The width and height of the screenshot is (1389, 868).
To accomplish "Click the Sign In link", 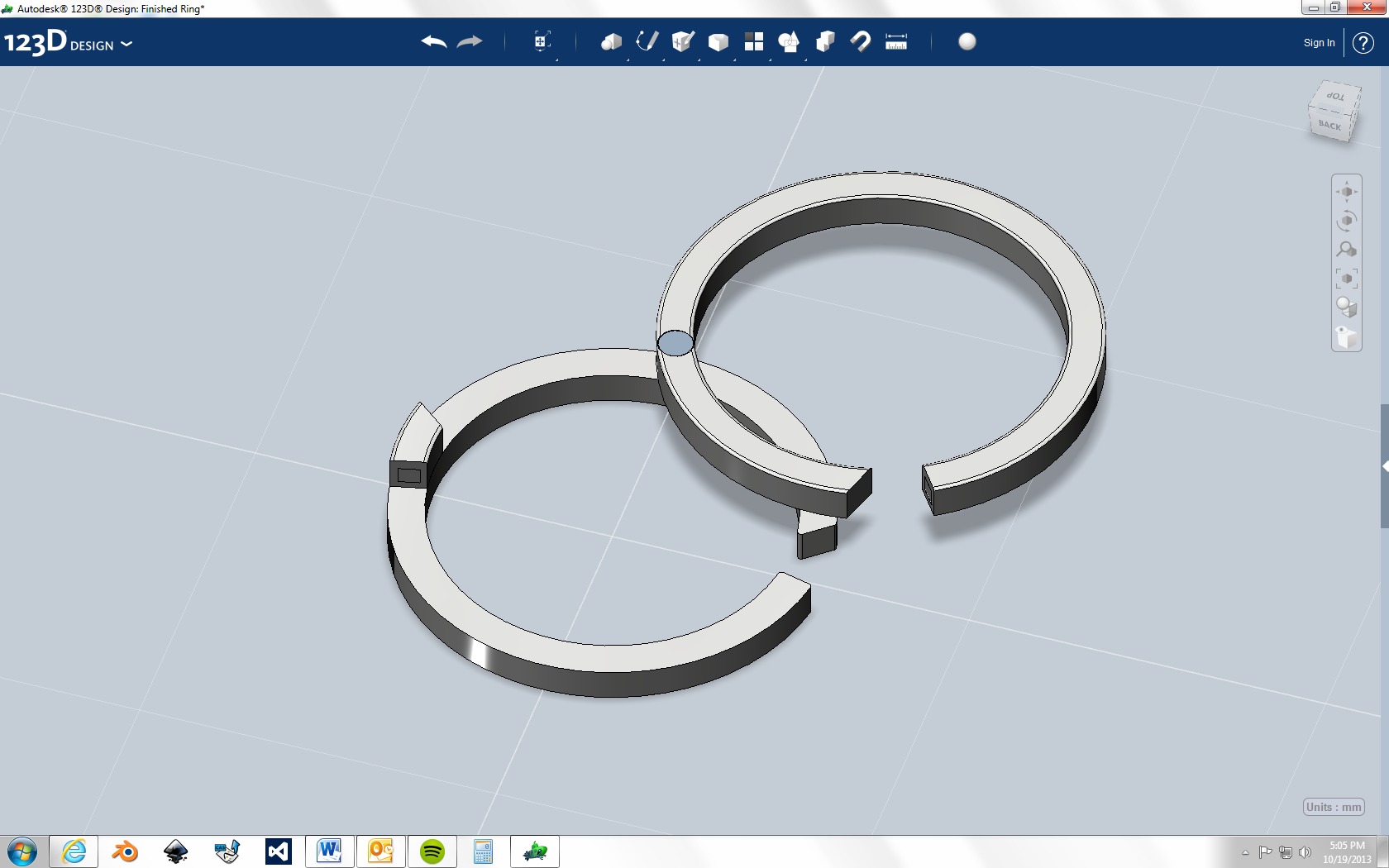I will pos(1318,42).
